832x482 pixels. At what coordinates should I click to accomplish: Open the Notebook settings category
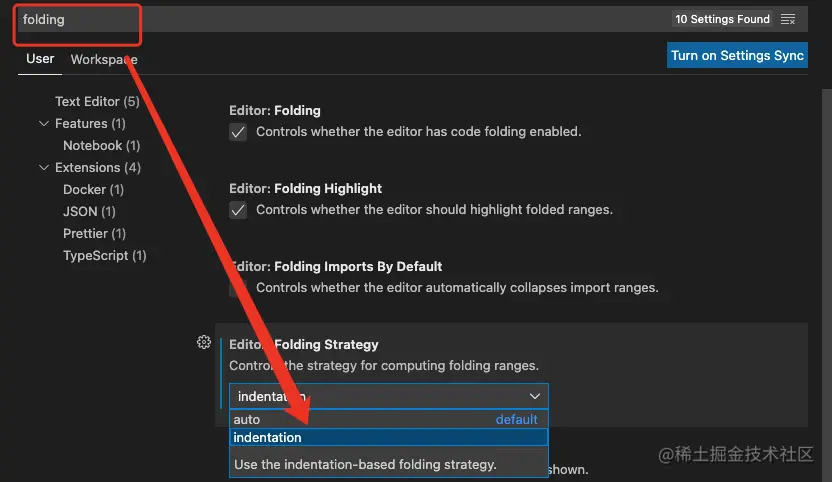click(x=101, y=146)
